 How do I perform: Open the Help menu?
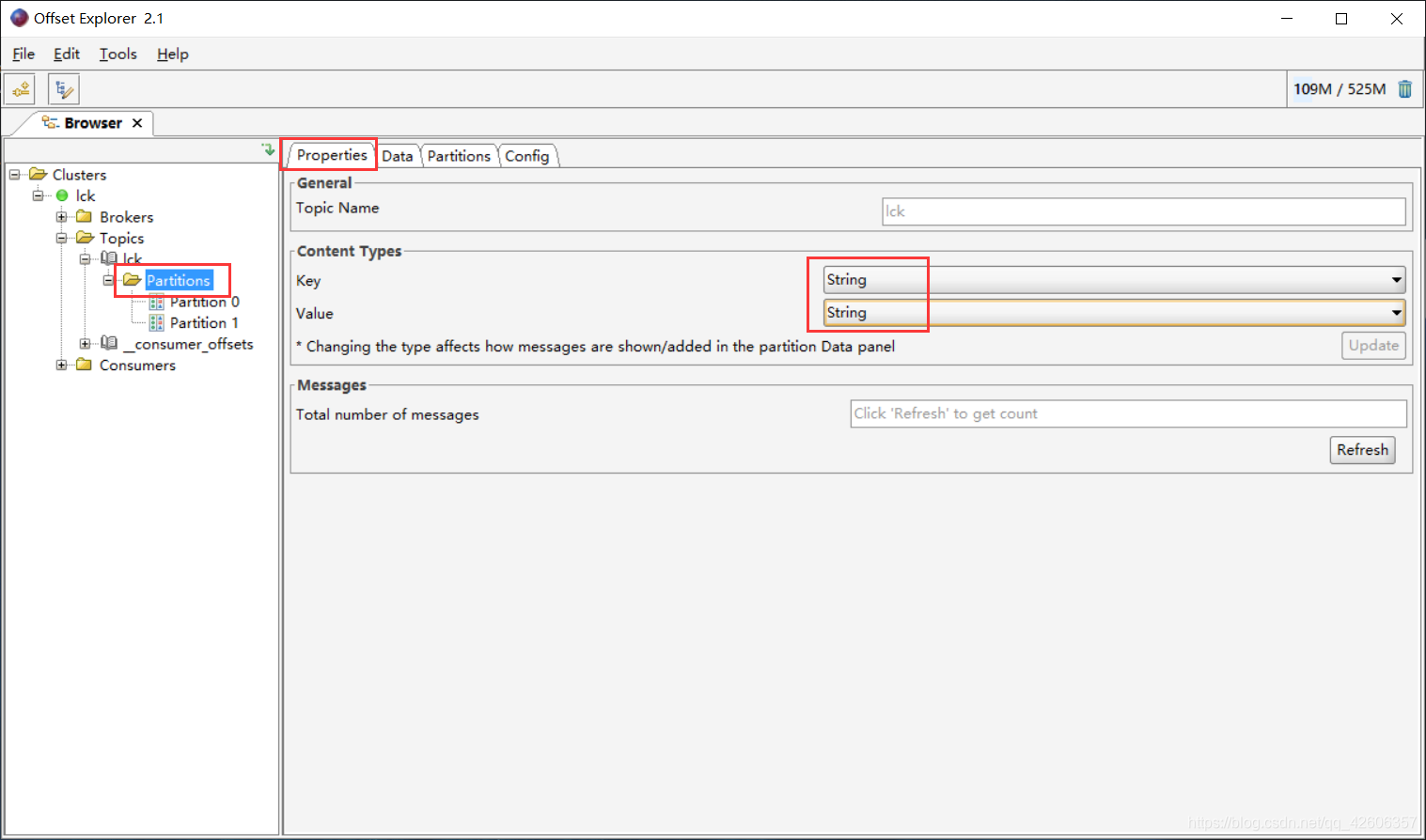(173, 54)
